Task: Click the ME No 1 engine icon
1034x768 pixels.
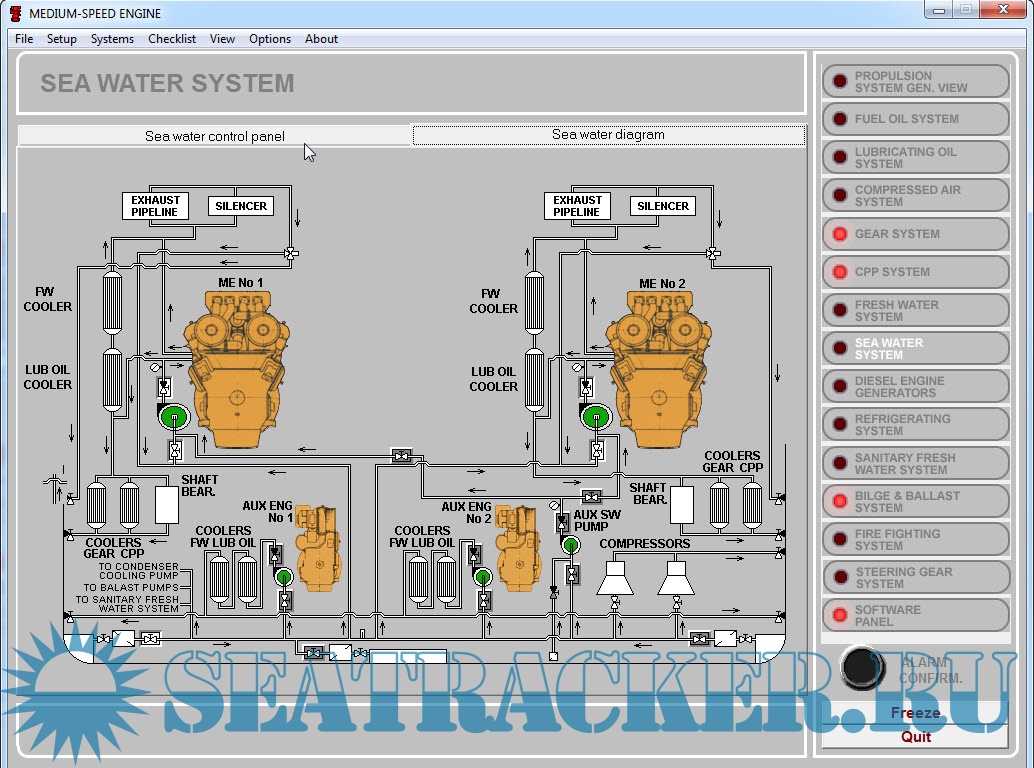Action: [238, 365]
